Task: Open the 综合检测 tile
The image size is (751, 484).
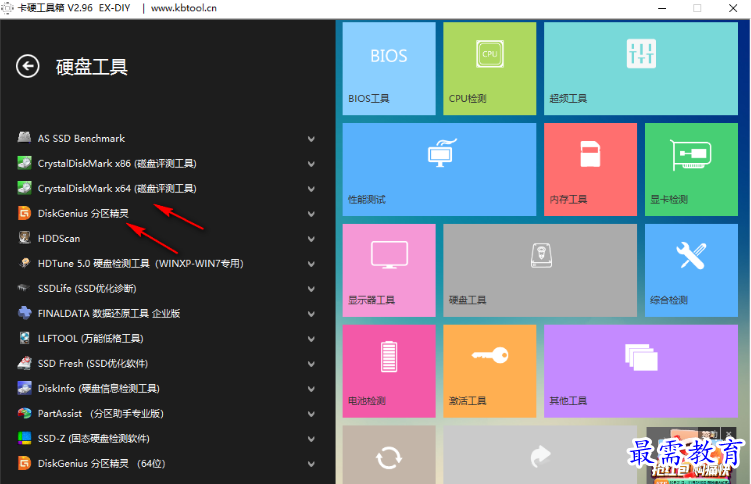Action: [692, 270]
